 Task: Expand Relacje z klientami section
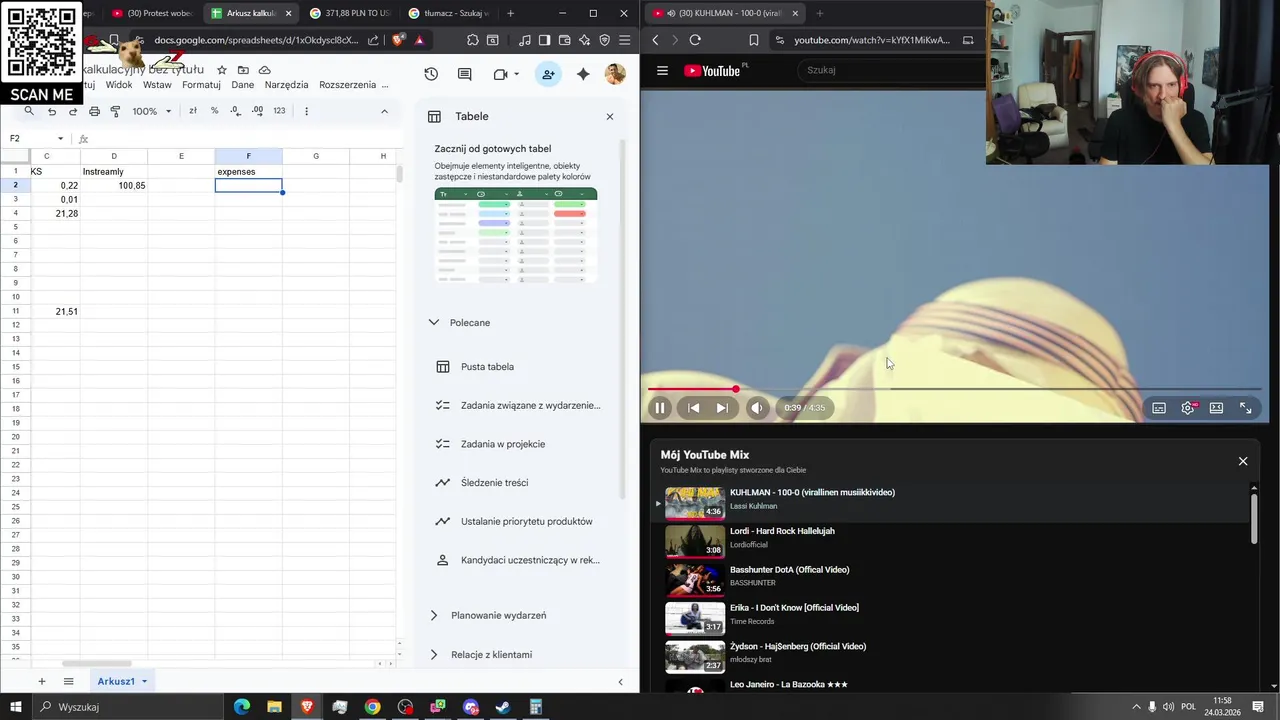pyautogui.click(x=433, y=655)
